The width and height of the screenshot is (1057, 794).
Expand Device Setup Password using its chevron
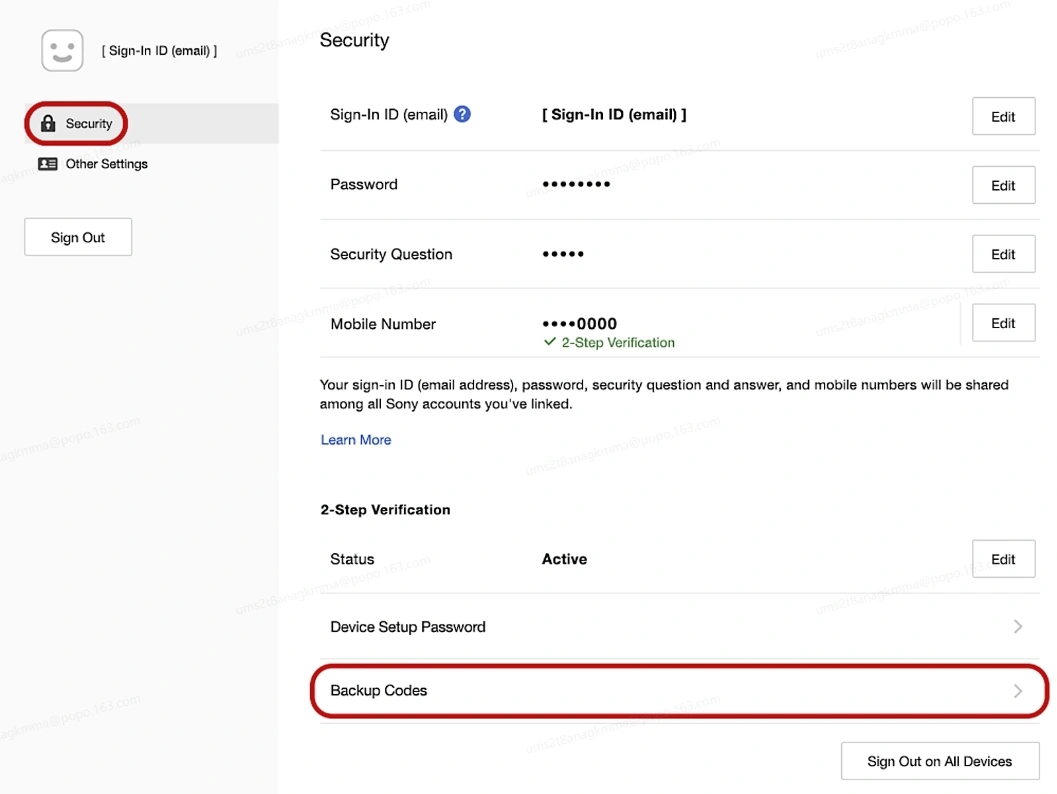pos(1017,627)
